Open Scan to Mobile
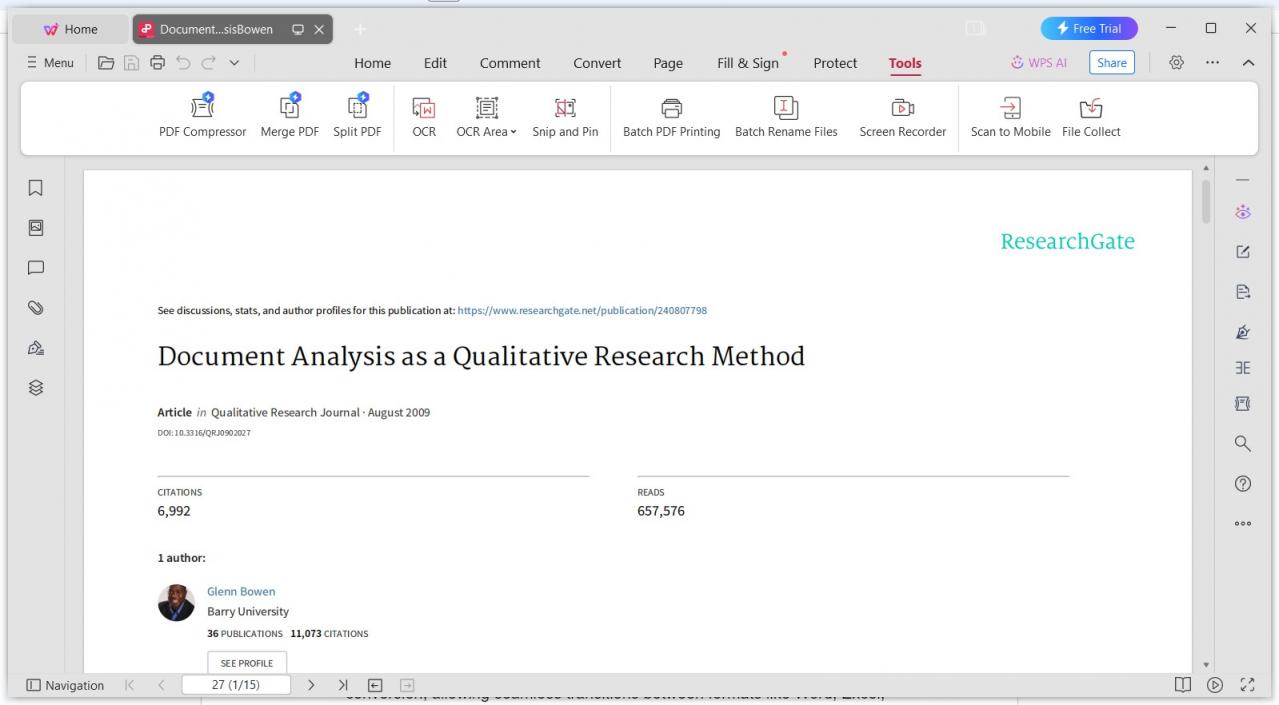 coord(1011,116)
